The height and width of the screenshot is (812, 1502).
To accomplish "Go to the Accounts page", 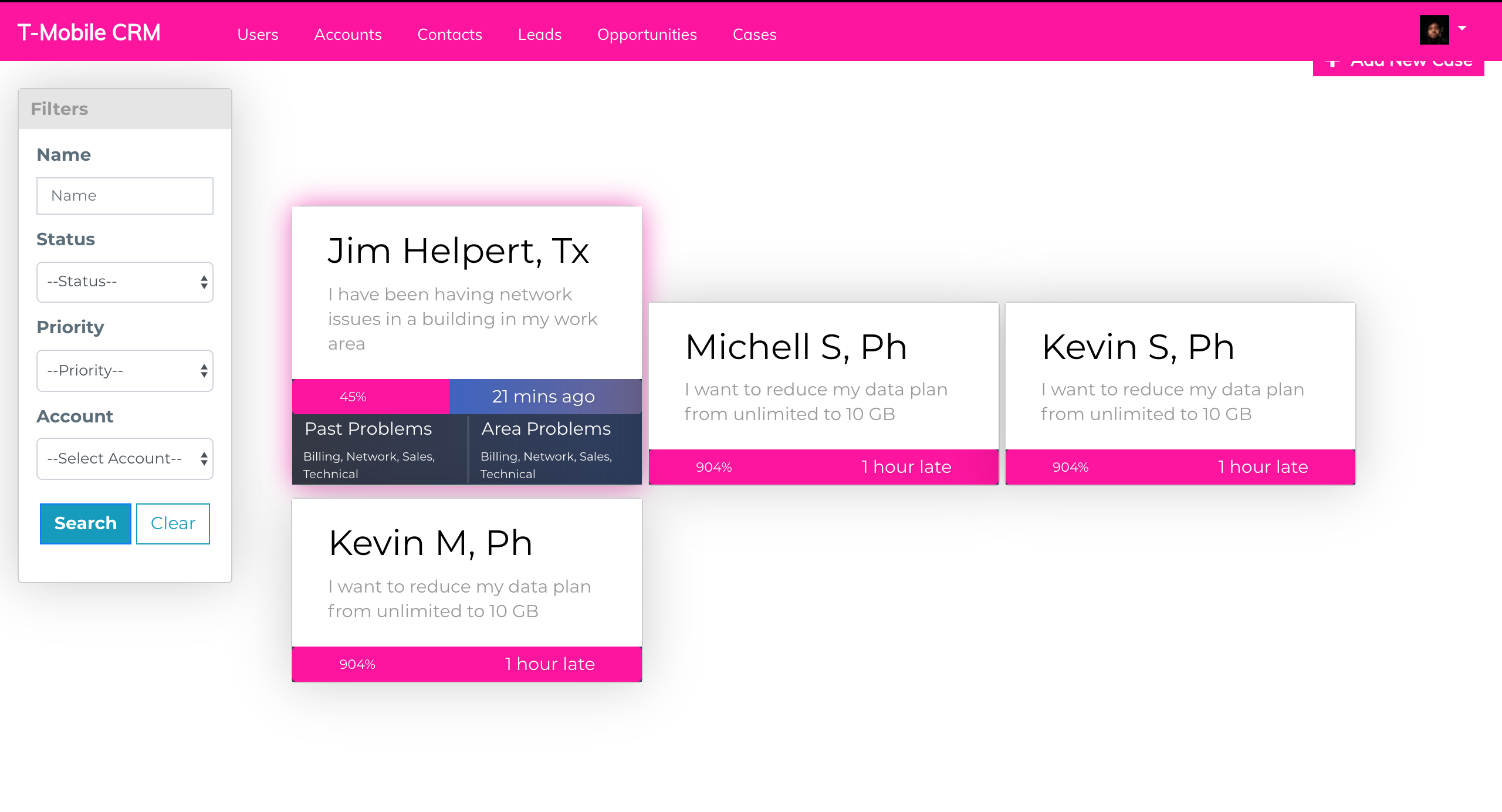I will (348, 35).
